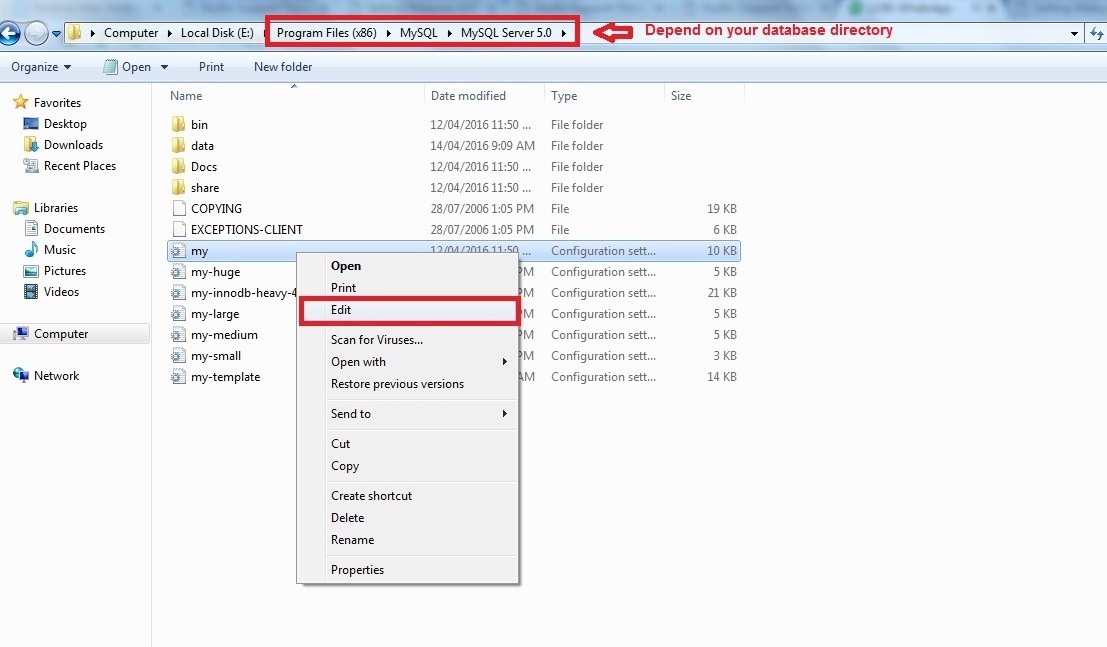Sort files by Date modified column
1107x647 pixels.
click(468, 96)
